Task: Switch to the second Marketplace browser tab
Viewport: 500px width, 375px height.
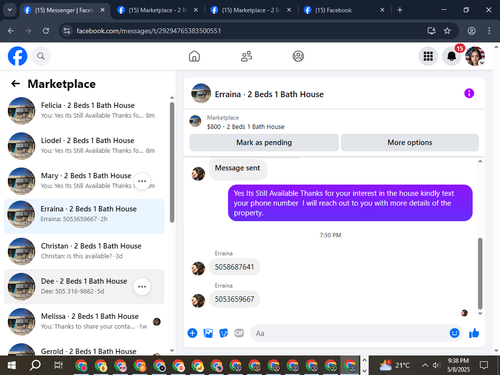Action: point(250,10)
